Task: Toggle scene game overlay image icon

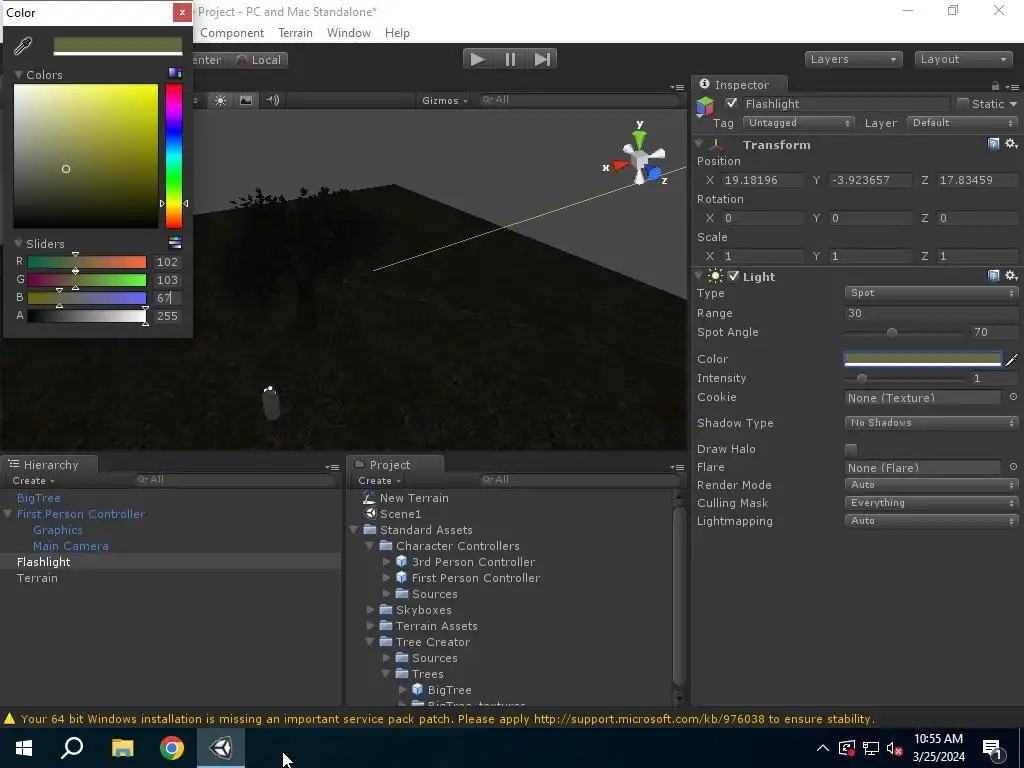Action: coord(246,101)
